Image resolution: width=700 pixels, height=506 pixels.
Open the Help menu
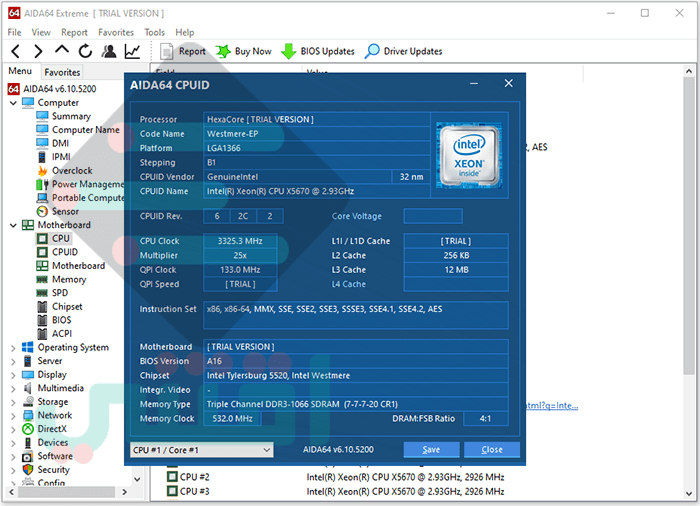coord(184,32)
